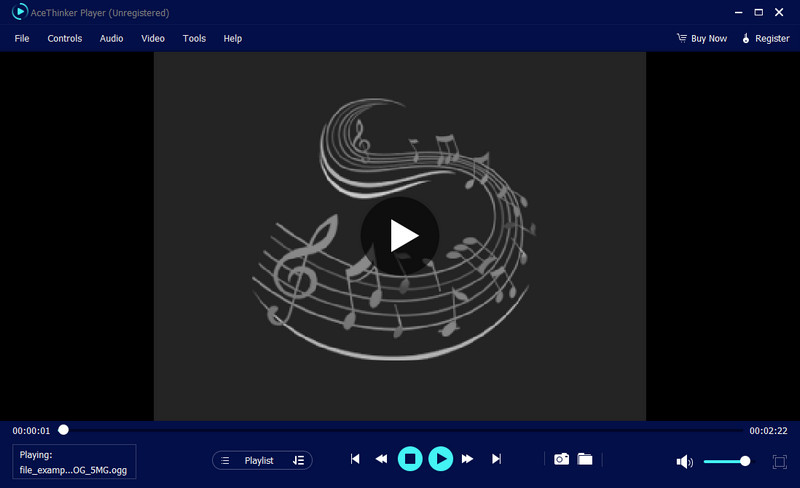Viewport: 800px width, 488px height.
Task: Open the File menu
Action: coord(21,38)
